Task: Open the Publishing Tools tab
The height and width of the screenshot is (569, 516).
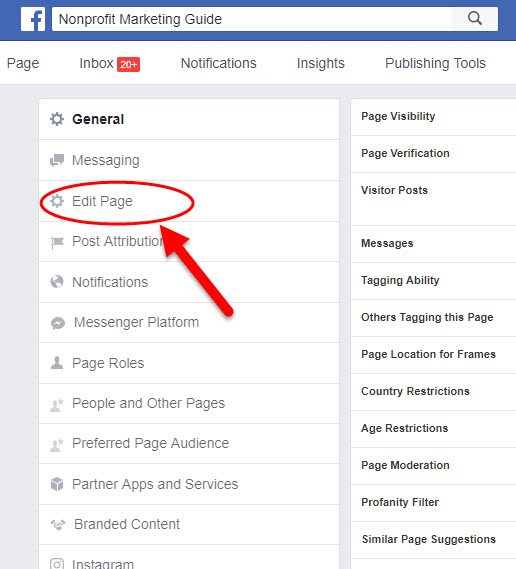Action: [x=435, y=63]
